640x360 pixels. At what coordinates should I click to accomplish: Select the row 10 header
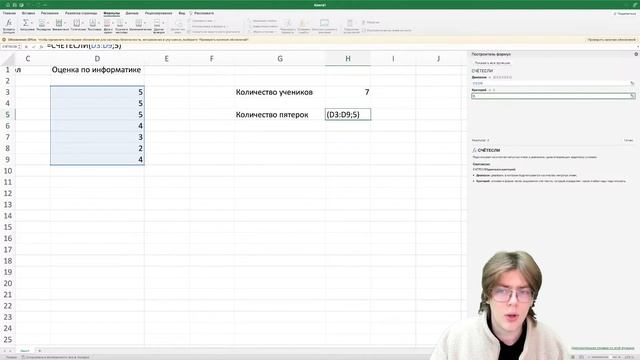[x=8, y=171]
